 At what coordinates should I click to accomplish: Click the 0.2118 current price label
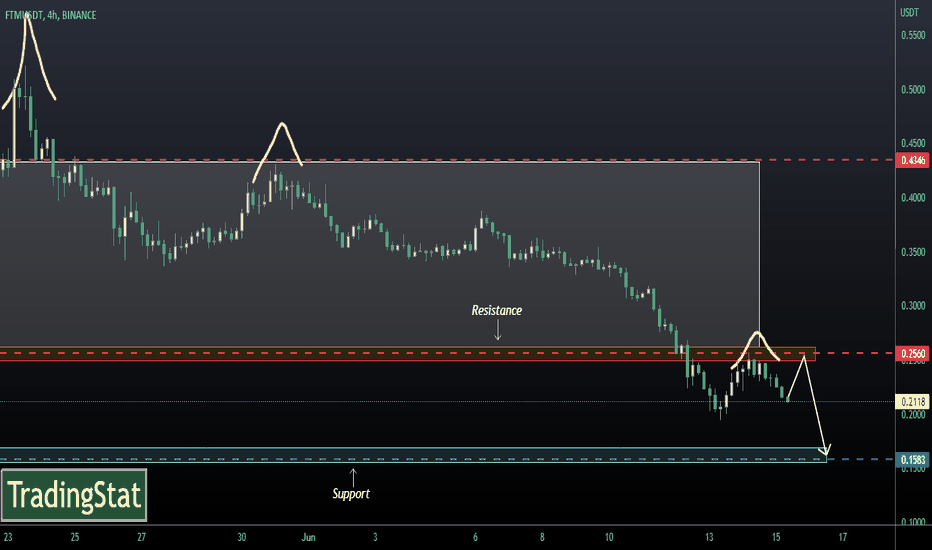(912, 401)
